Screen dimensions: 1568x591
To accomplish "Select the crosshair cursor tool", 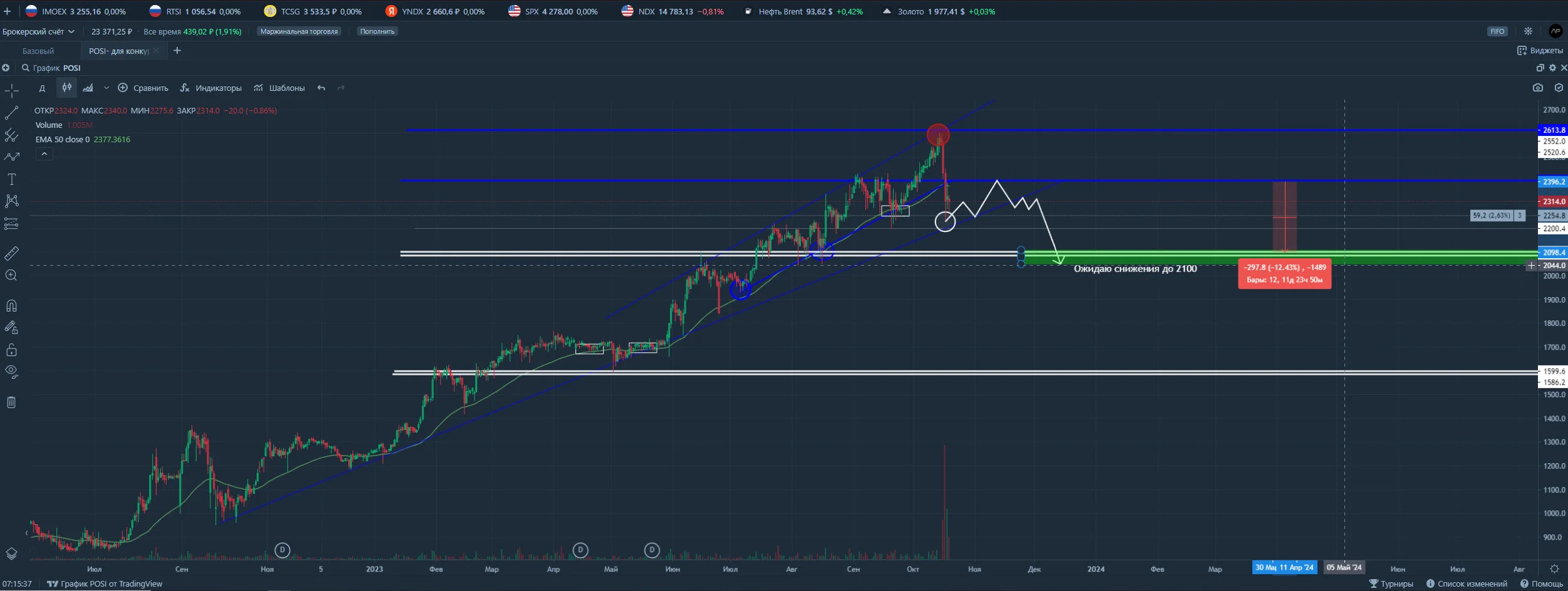I will coord(11,91).
